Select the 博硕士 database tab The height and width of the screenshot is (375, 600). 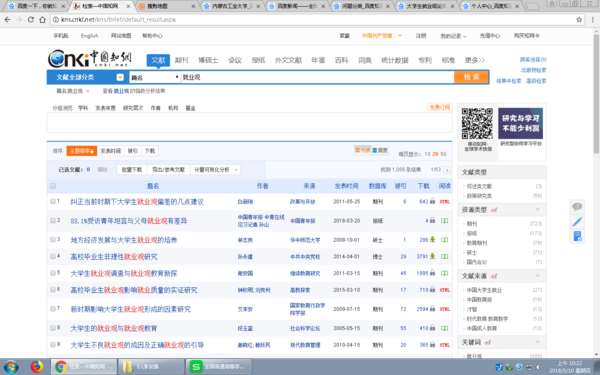click(x=208, y=60)
